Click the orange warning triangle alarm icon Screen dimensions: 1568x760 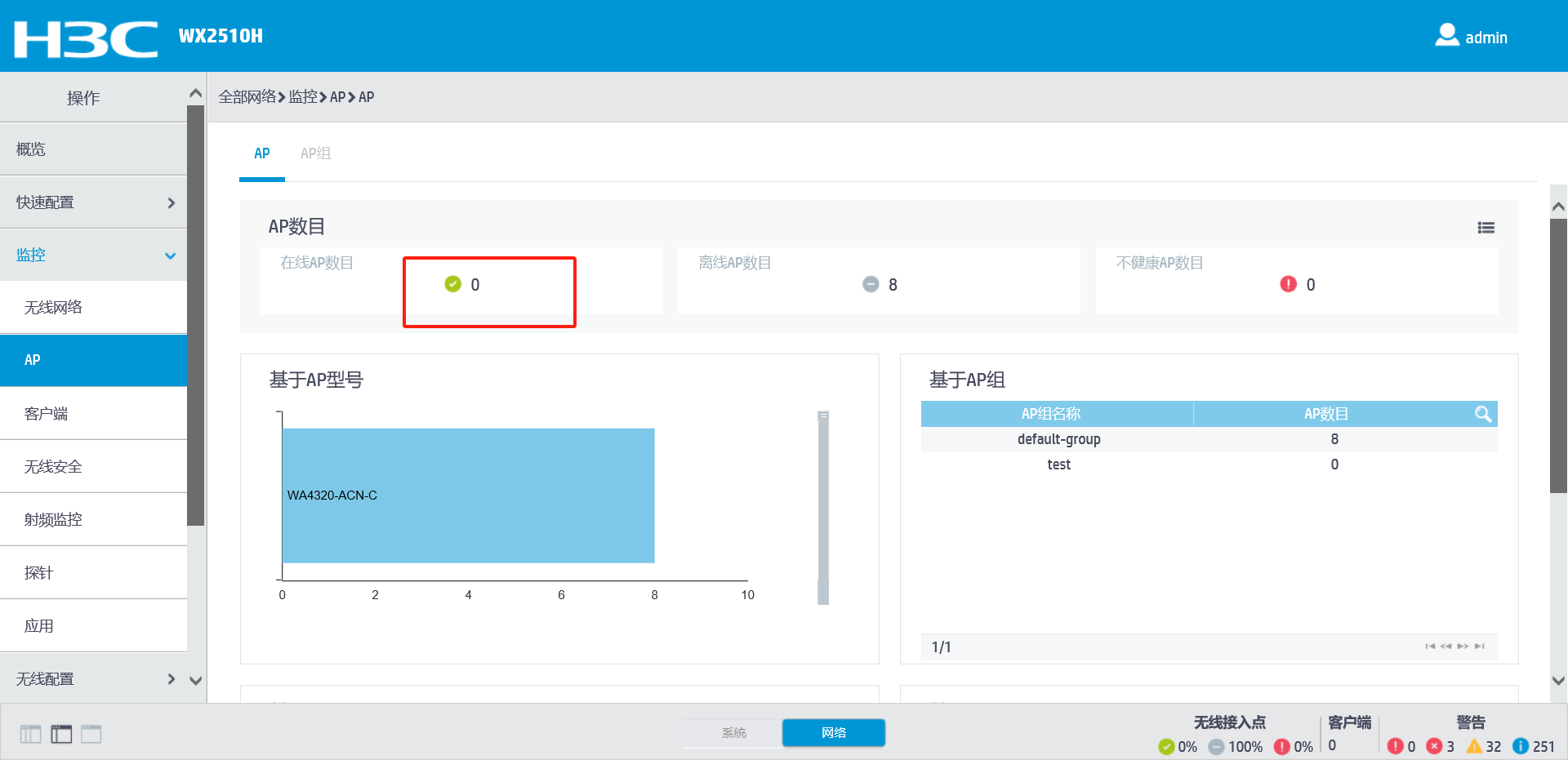1474,746
